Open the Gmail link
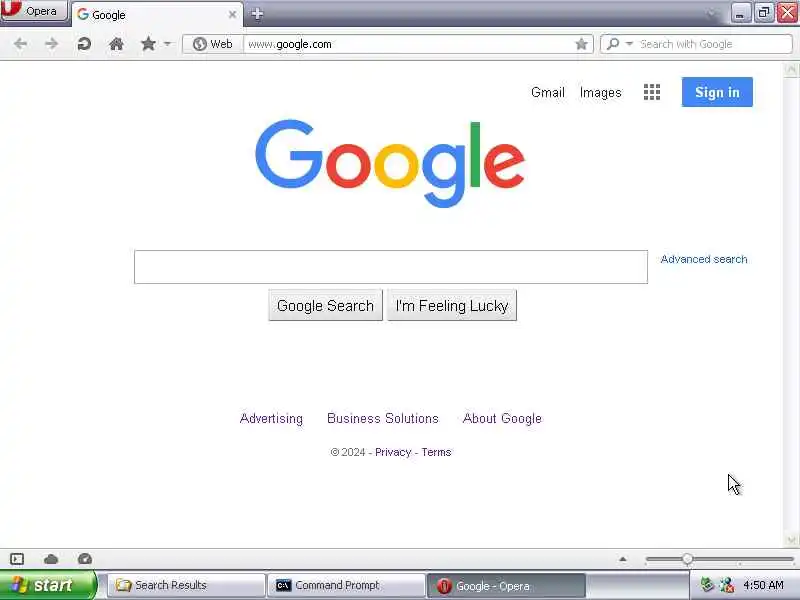Image resolution: width=800 pixels, height=600 pixels. (547, 92)
